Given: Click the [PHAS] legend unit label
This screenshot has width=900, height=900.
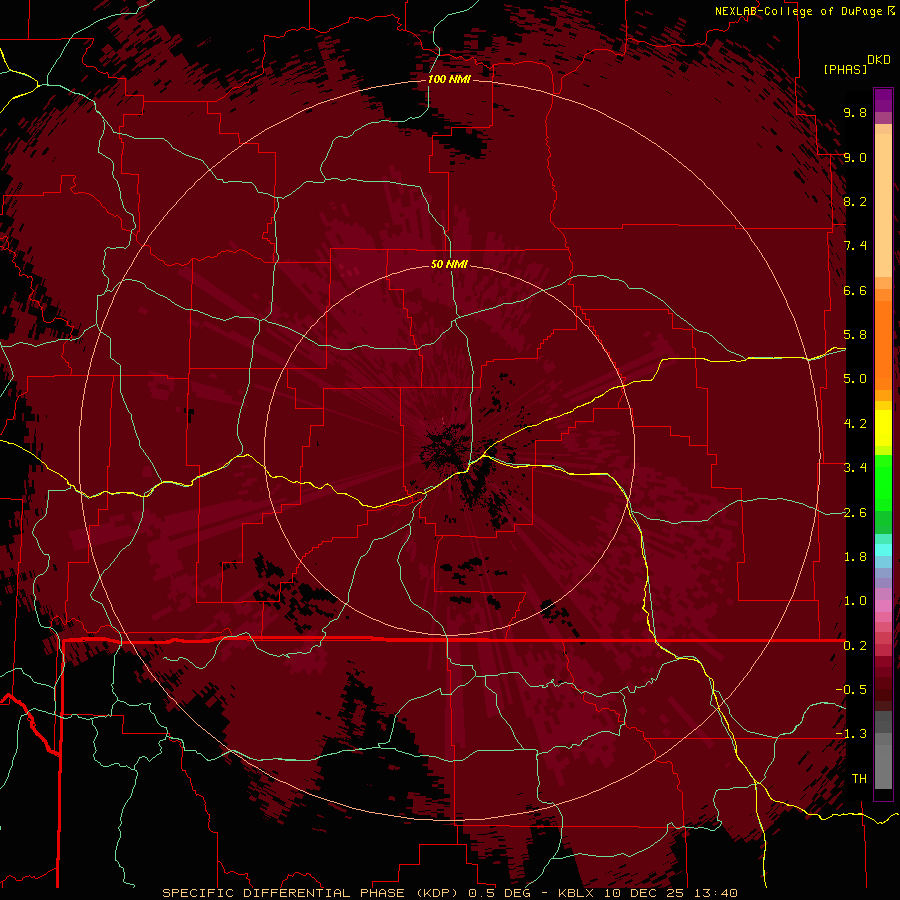Looking at the screenshot, I should (x=845, y=70).
